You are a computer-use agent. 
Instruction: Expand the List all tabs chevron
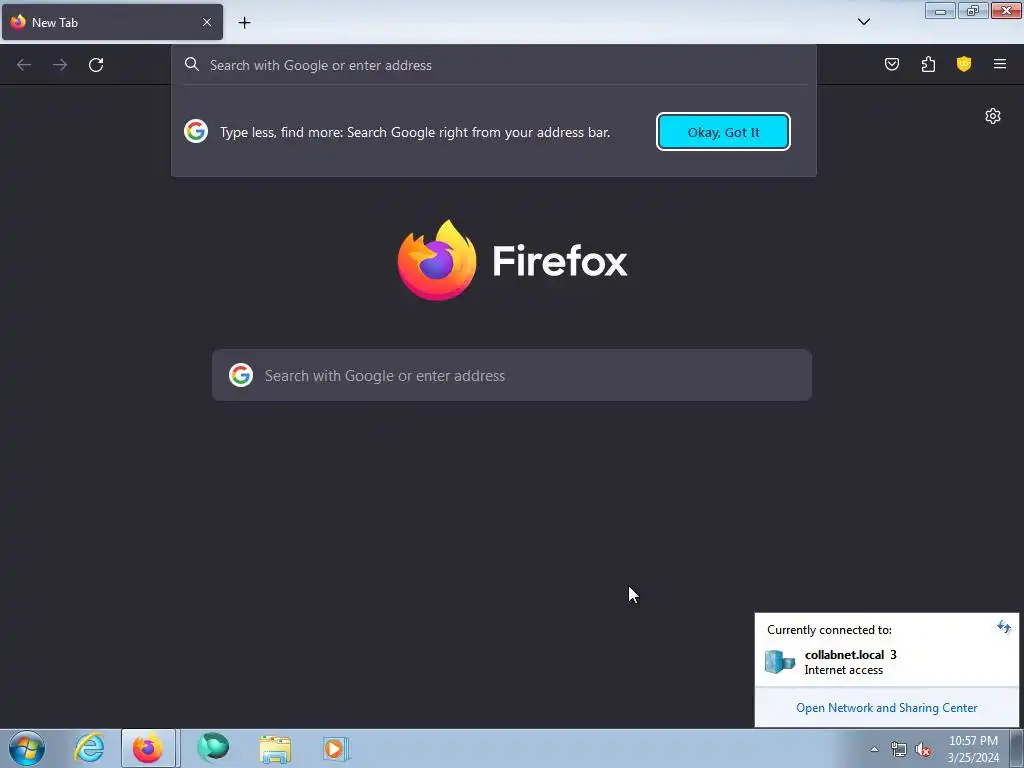pyautogui.click(x=864, y=22)
